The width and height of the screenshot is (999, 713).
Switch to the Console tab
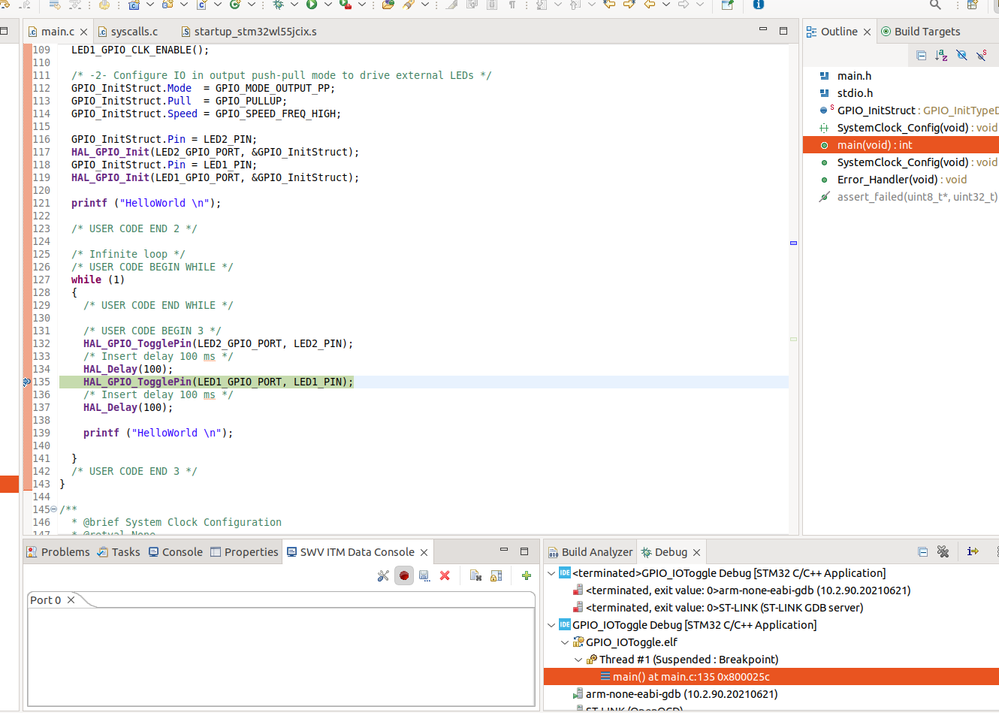[x=175, y=552]
